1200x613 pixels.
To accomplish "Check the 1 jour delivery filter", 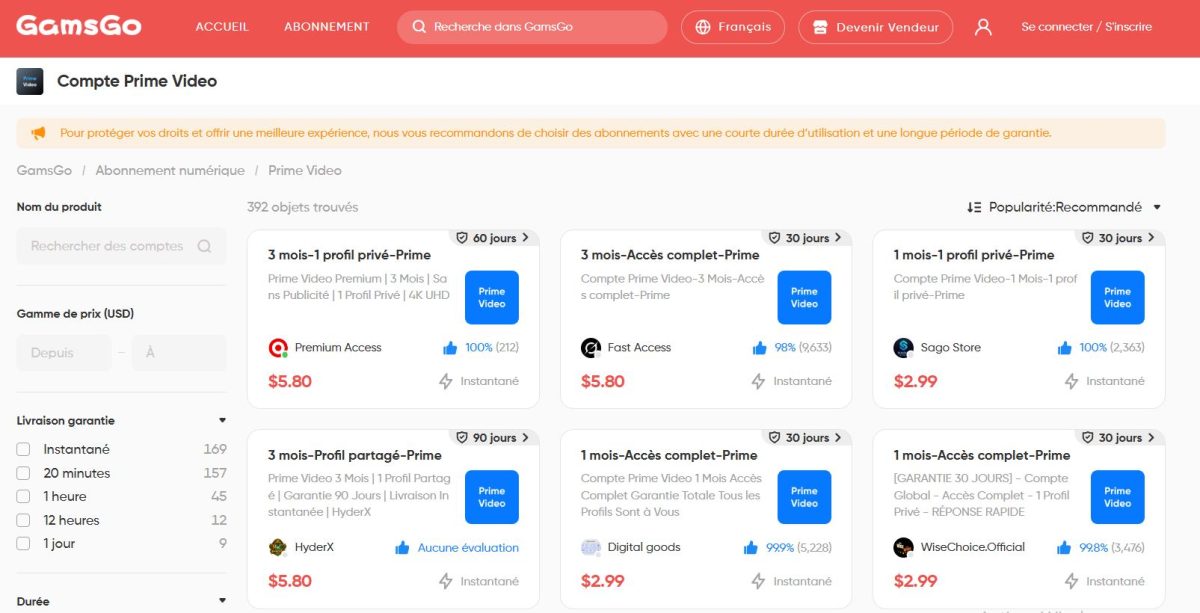I will (x=23, y=544).
